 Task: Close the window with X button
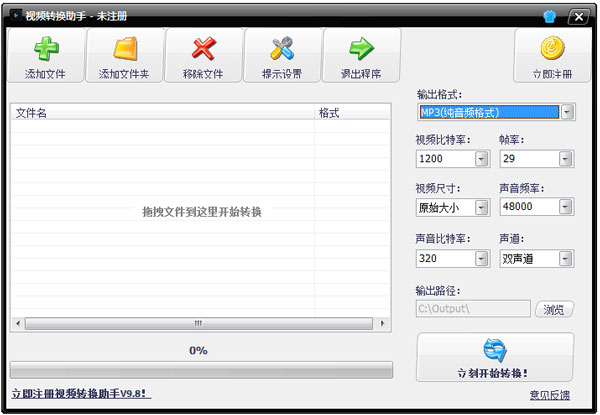point(579,16)
